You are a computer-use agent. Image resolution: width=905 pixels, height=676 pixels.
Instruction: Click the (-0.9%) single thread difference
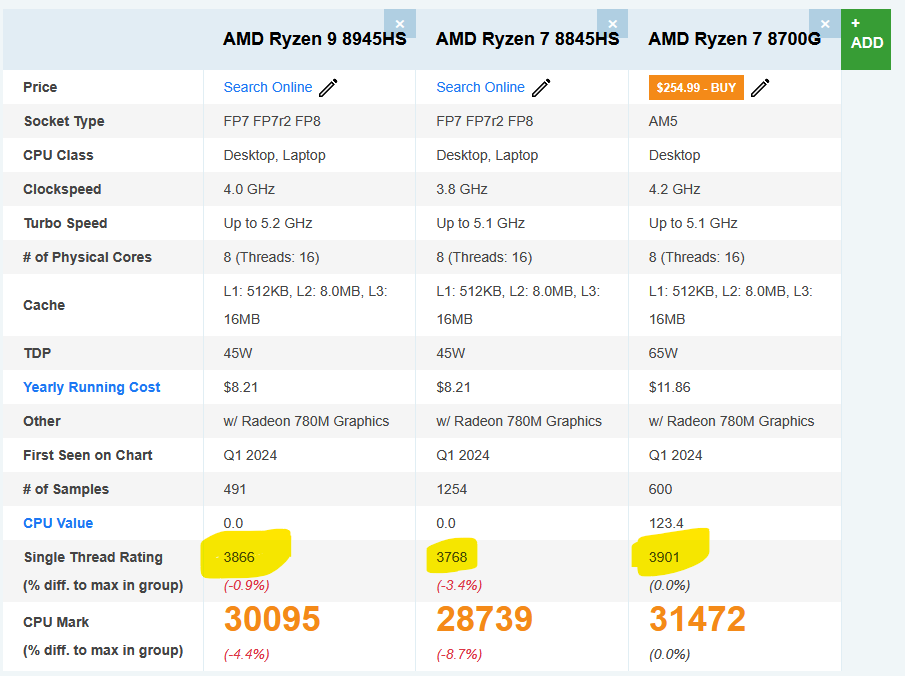pos(246,585)
